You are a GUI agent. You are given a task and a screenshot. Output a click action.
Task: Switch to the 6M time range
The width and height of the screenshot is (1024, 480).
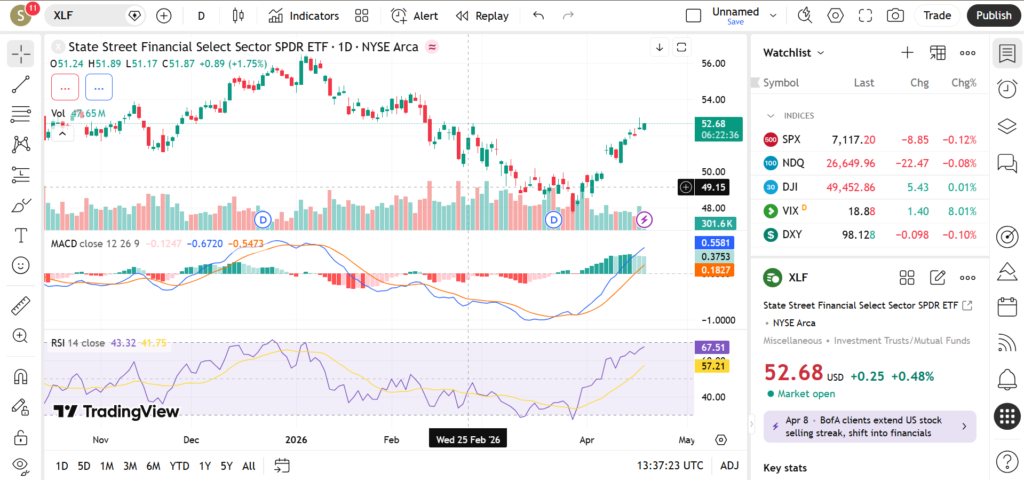tap(153, 466)
